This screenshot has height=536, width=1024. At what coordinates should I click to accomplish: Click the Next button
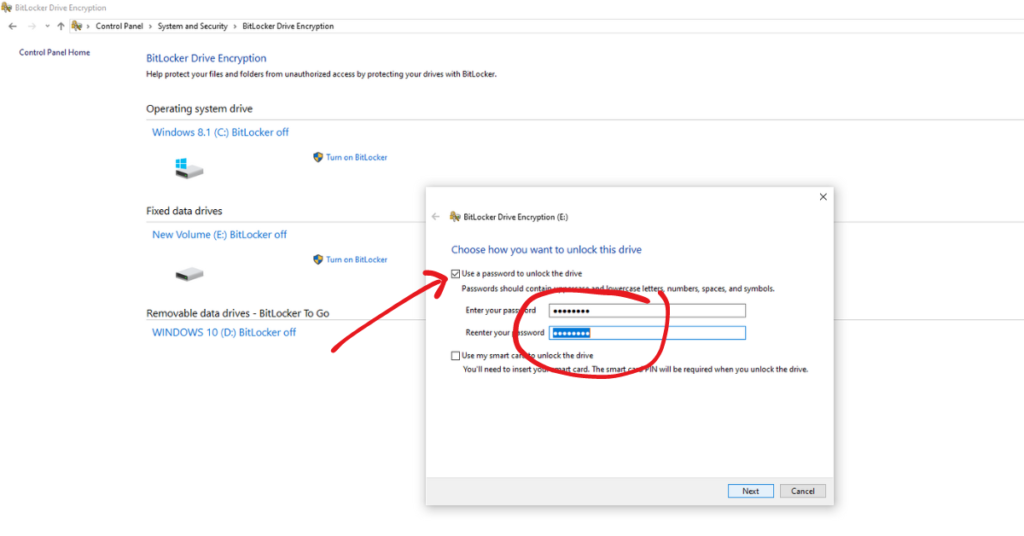pyautogui.click(x=750, y=491)
